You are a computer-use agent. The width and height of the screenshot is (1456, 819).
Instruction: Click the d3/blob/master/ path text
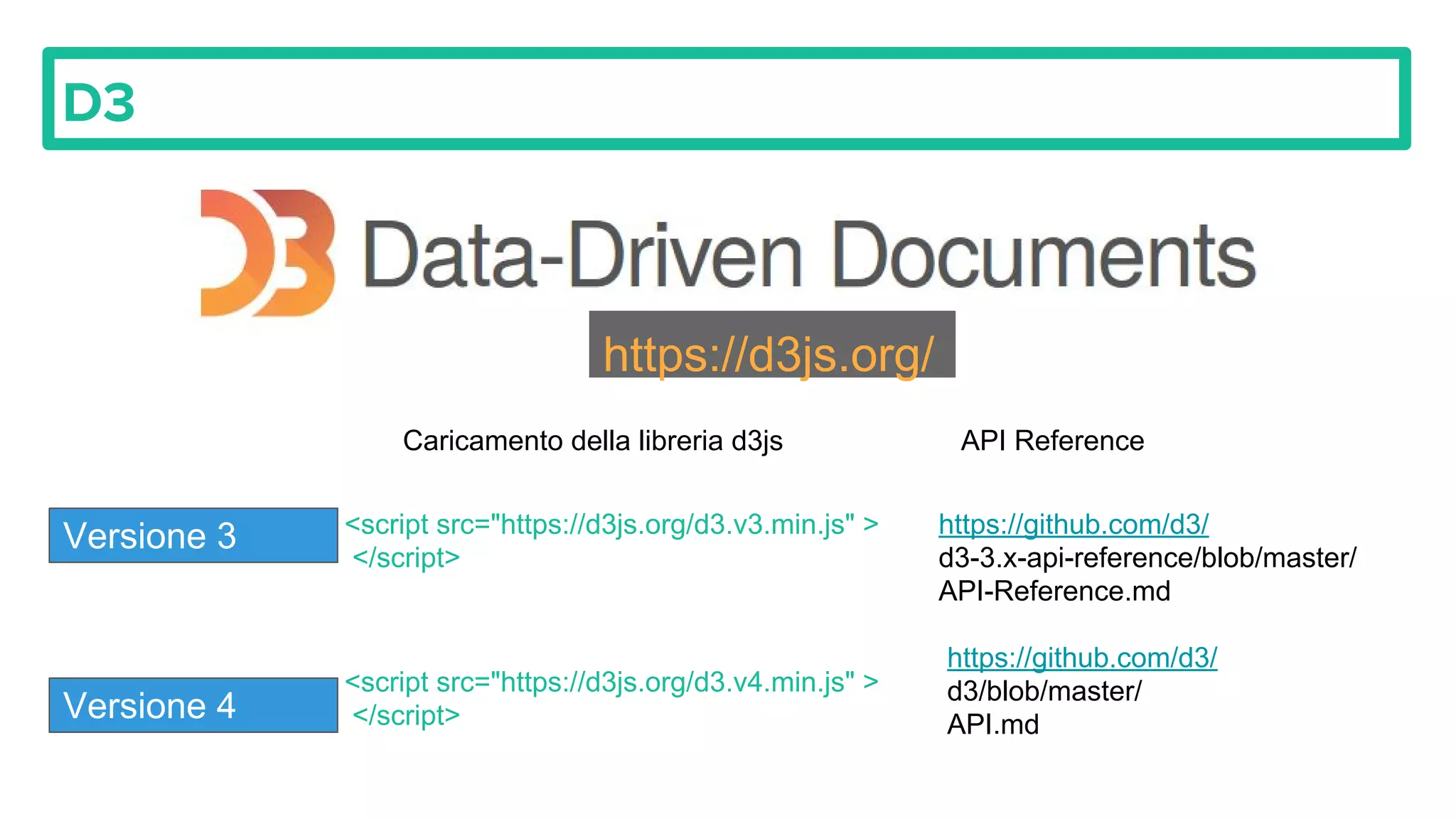pos(1044,691)
